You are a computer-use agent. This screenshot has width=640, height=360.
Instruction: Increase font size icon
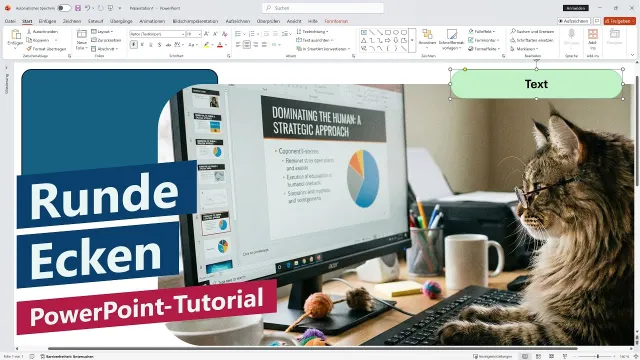pos(207,34)
